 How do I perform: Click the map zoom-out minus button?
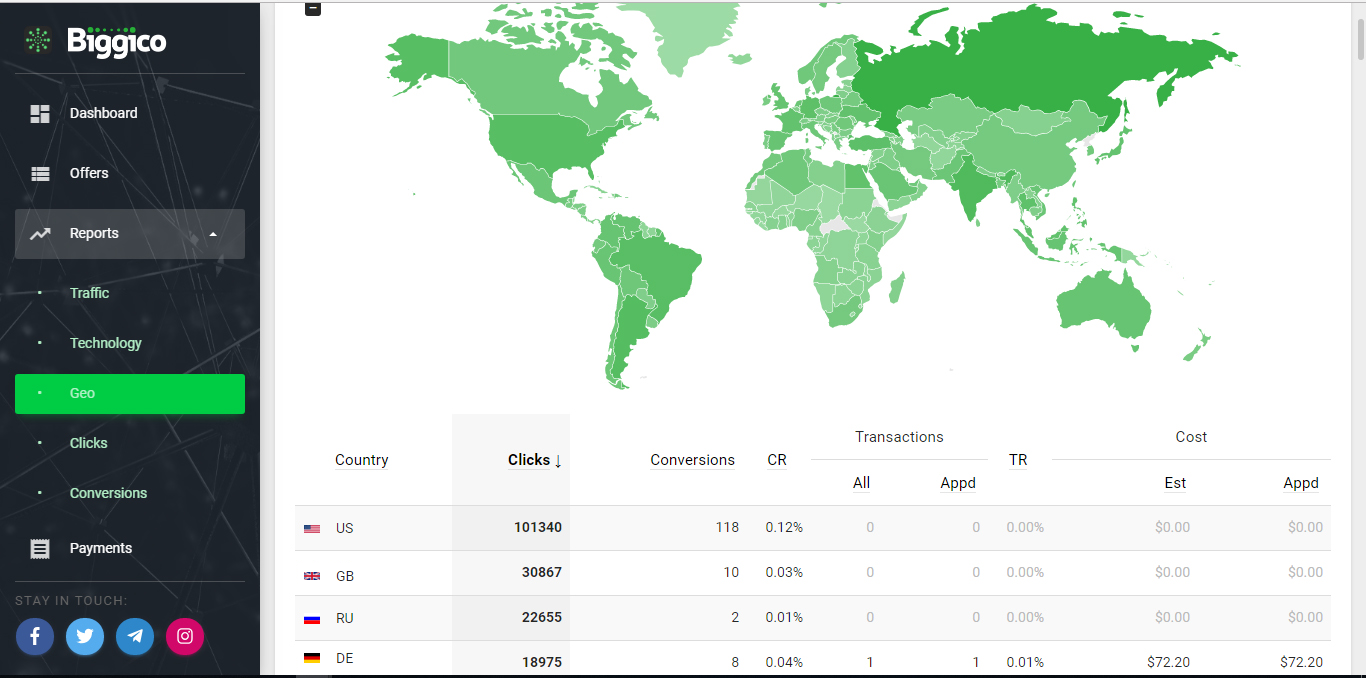click(x=314, y=8)
